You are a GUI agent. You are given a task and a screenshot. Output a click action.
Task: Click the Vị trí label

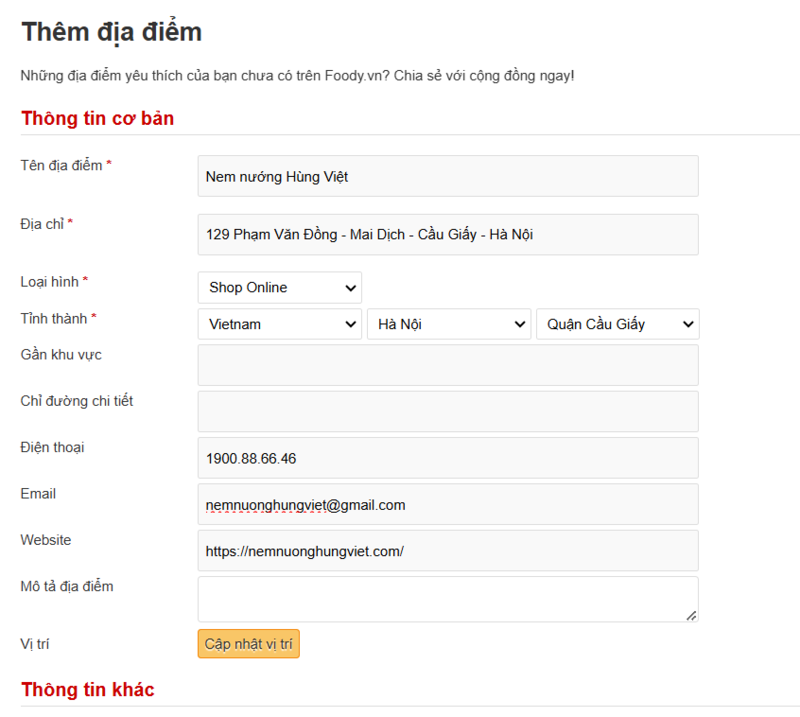click(35, 644)
